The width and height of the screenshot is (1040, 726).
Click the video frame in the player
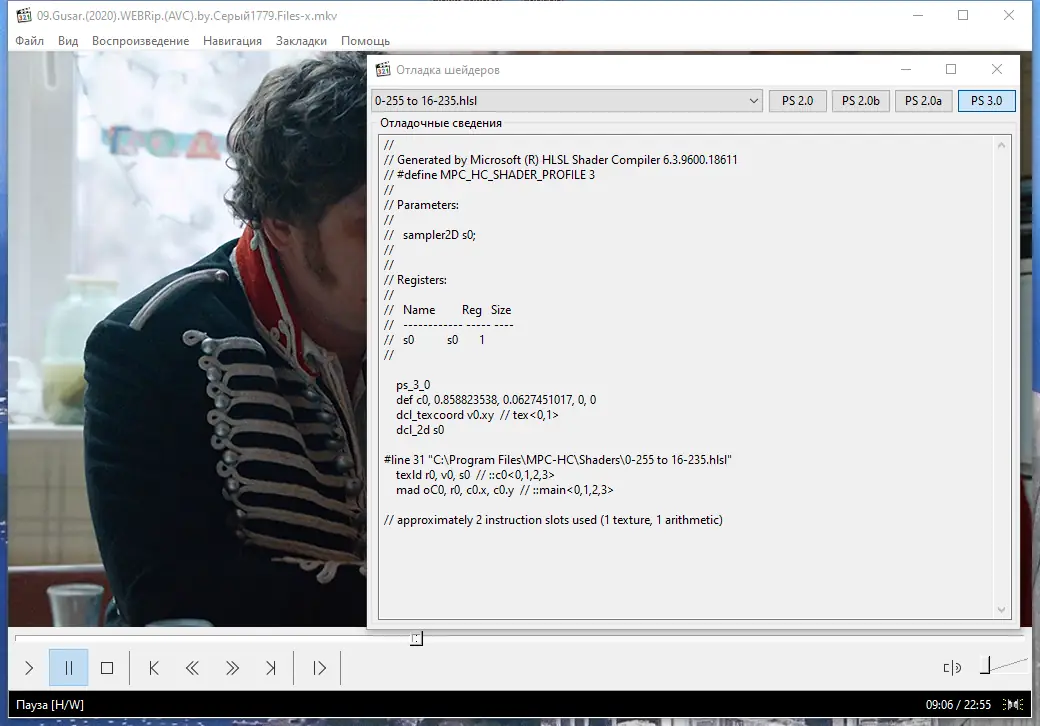coord(187,338)
